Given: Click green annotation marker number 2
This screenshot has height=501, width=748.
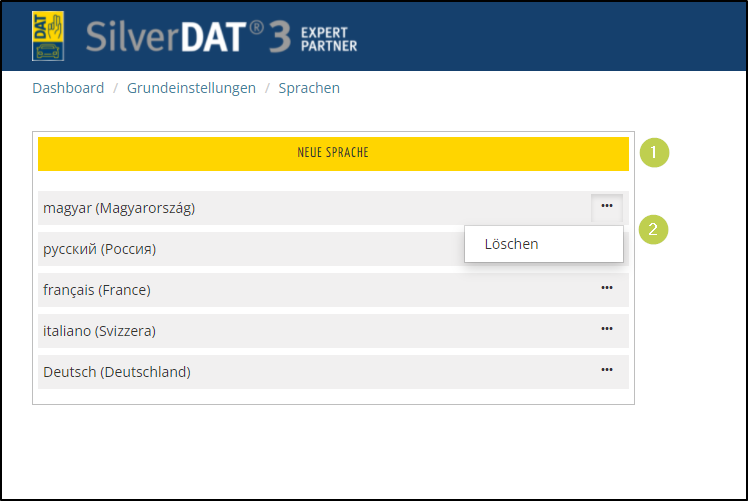Looking at the screenshot, I should [x=655, y=230].
